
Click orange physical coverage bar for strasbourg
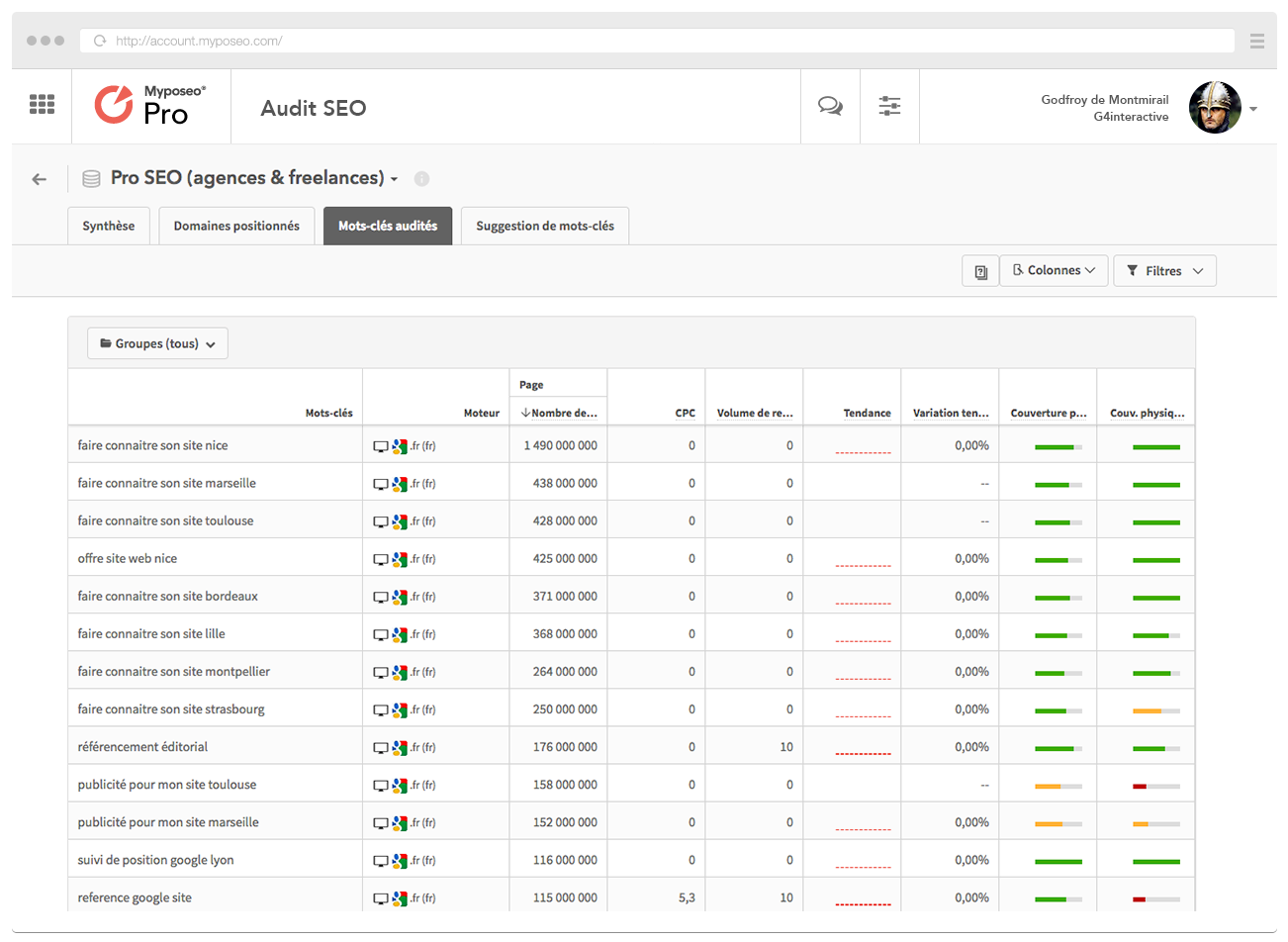tap(1155, 710)
